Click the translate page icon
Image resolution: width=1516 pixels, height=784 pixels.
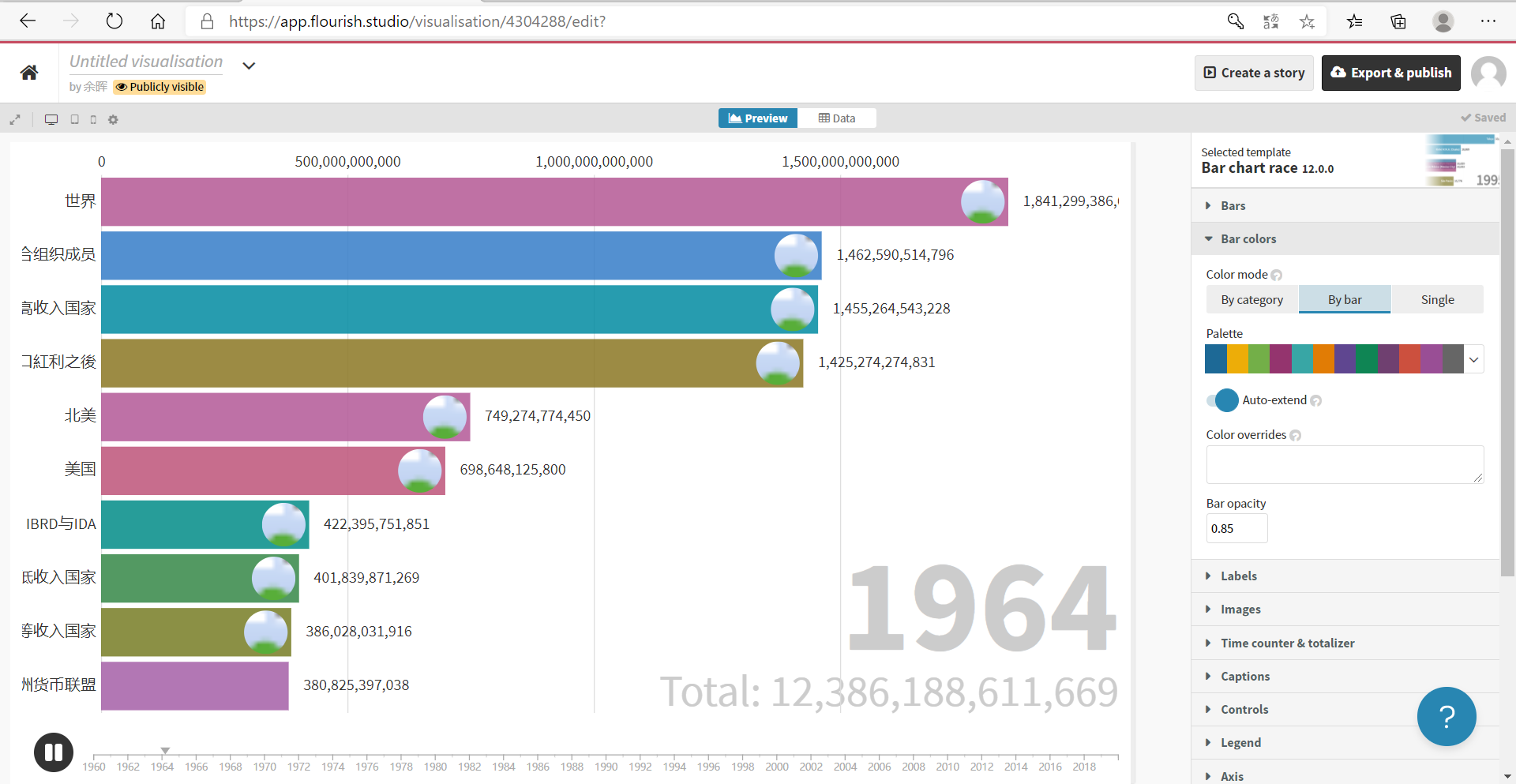[x=1271, y=21]
